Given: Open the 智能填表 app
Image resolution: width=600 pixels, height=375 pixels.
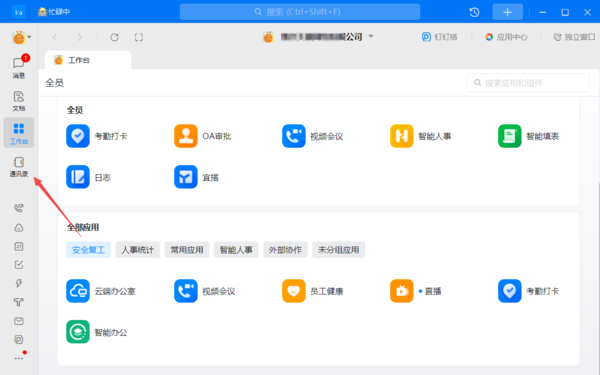Looking at the screenshot, I should click(x=528, y=136).
